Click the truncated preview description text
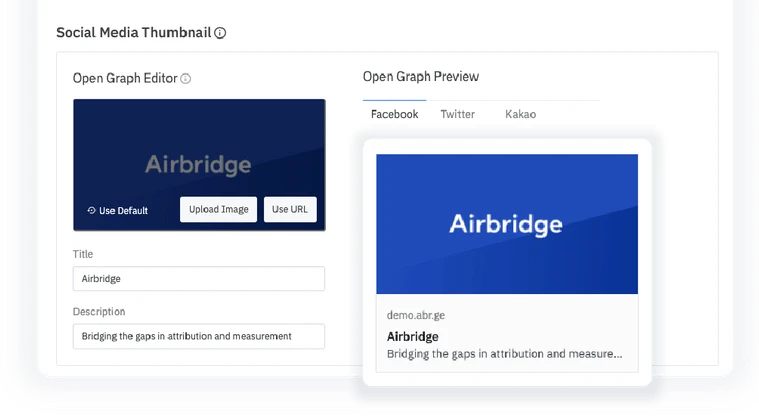759x418 pixels. (504, 354)
